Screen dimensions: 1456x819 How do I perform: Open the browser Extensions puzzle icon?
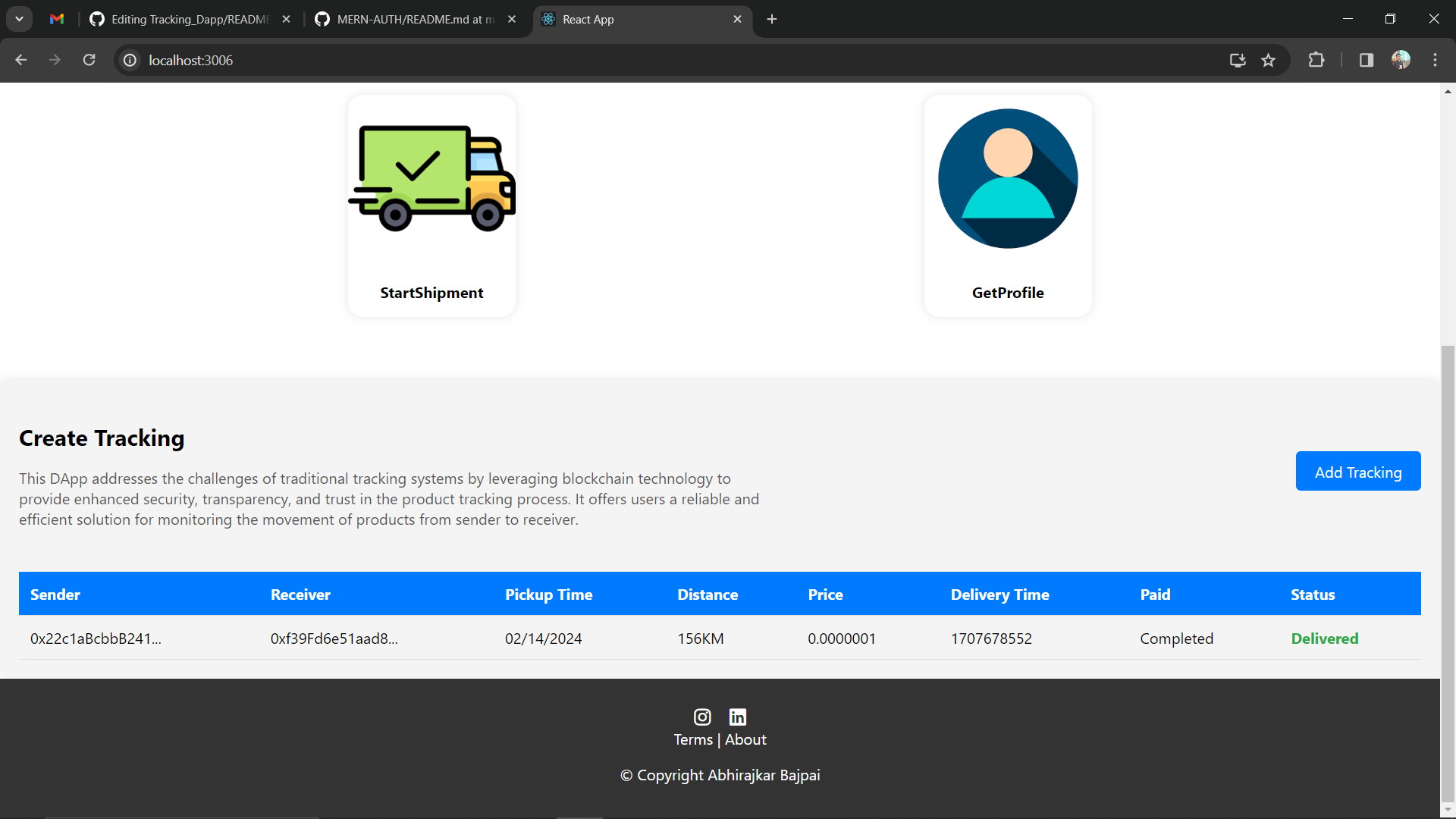[1316, 60]
